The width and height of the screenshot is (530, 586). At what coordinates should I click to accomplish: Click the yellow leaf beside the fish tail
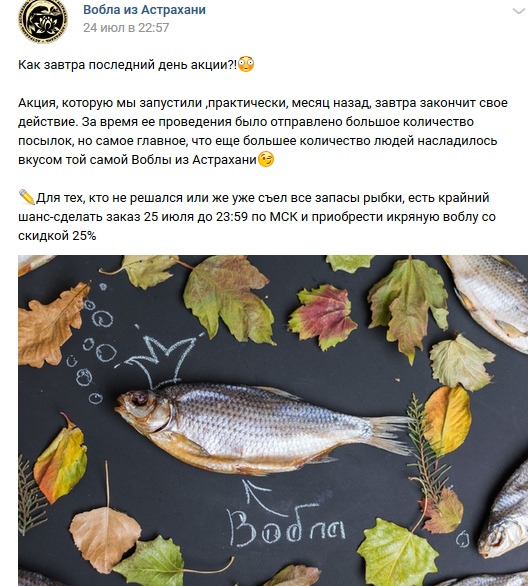point(447,420)
